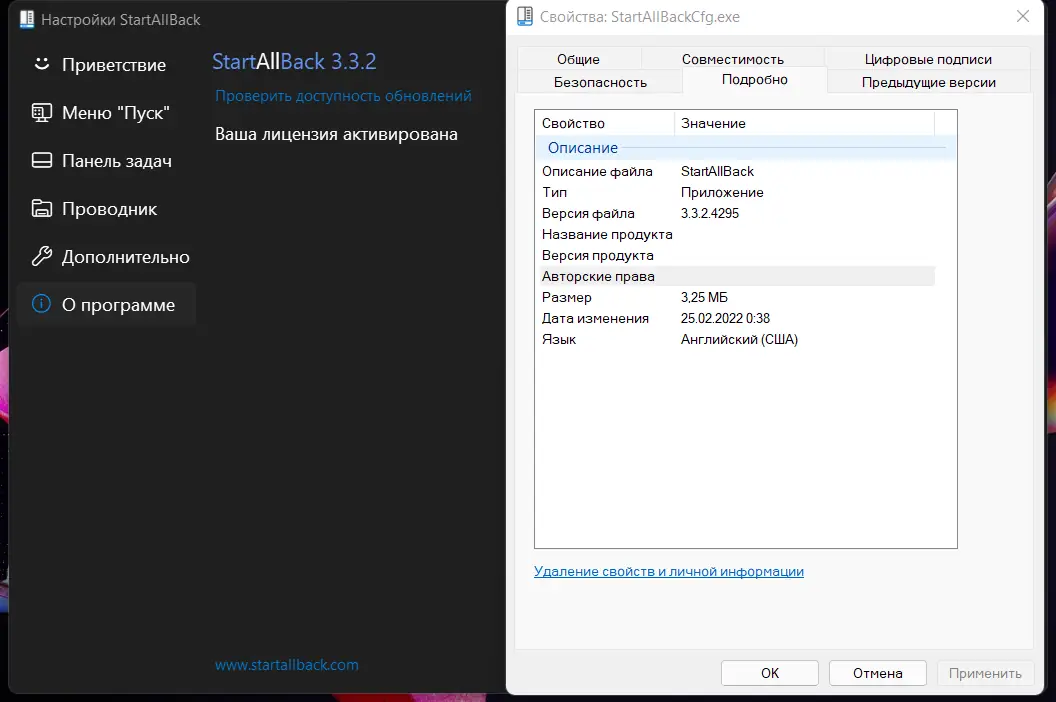Screen dimensions: 1056x702
Task: Click the StartAllBack settings window title icon
Action: click(27, 20)
